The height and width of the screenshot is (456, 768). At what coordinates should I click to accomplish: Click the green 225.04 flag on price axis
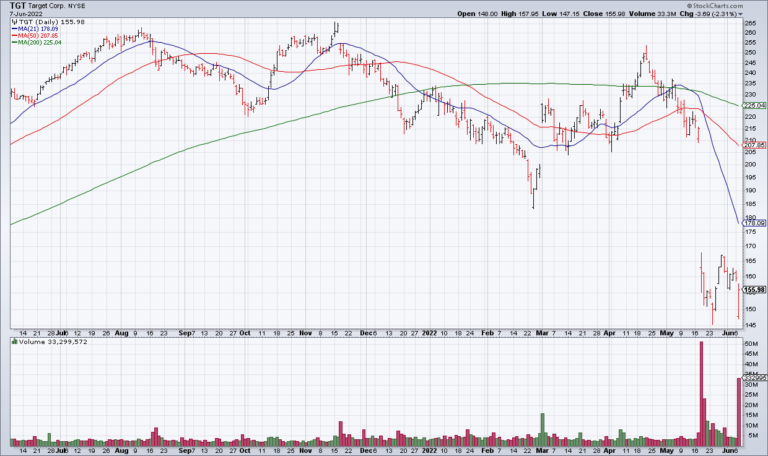755,105
